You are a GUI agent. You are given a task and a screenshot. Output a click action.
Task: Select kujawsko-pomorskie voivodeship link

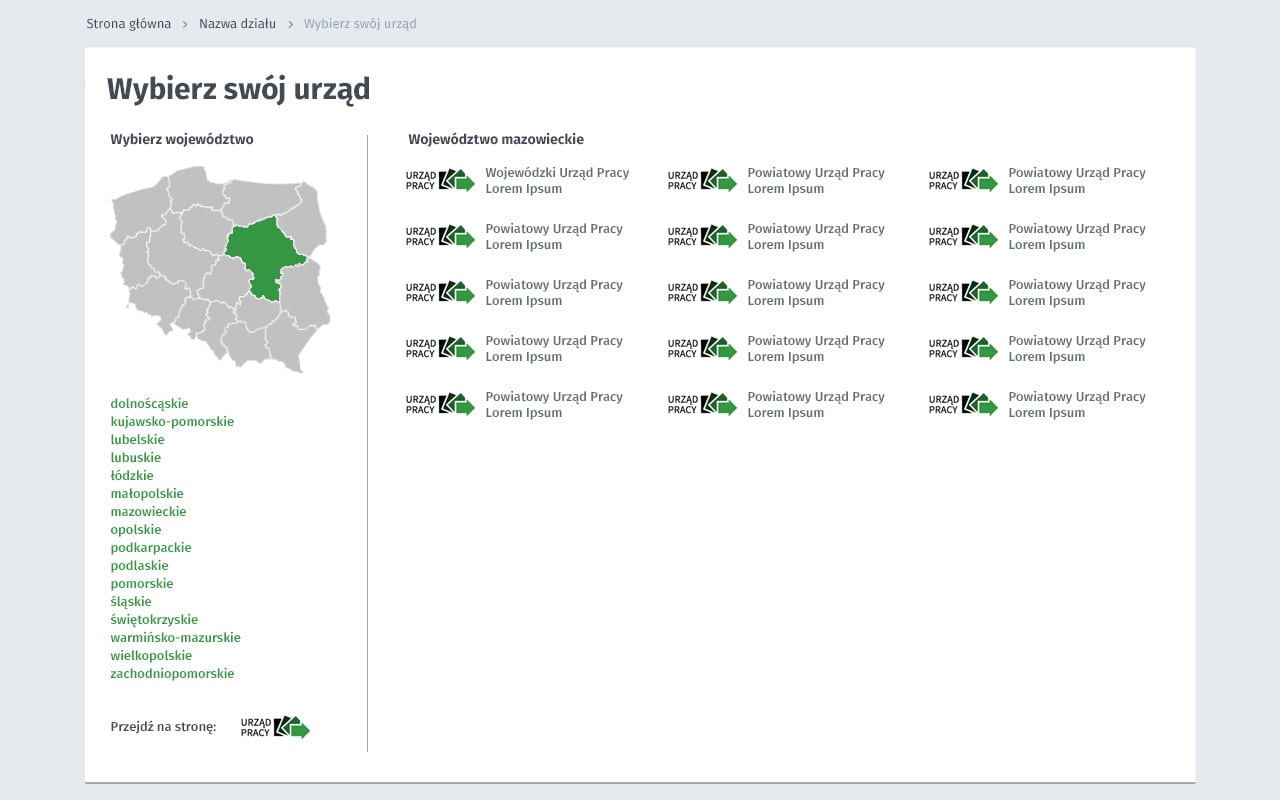(172, 422)
